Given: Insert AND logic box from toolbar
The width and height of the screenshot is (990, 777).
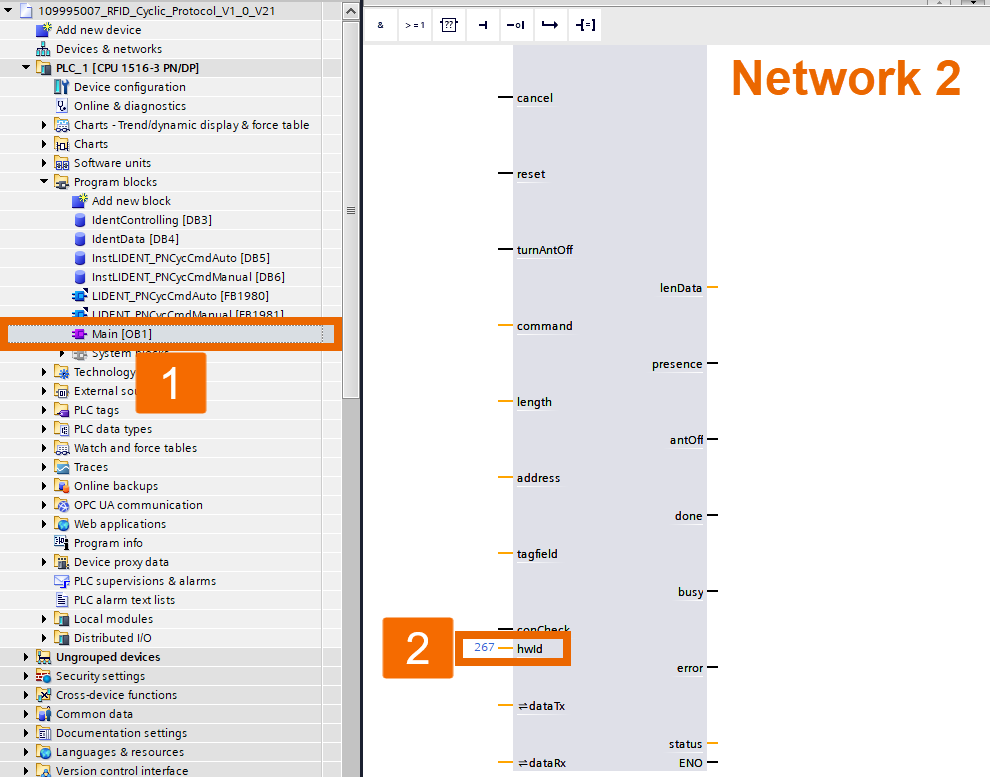Looking at the screenshot, I should [381, 25].
